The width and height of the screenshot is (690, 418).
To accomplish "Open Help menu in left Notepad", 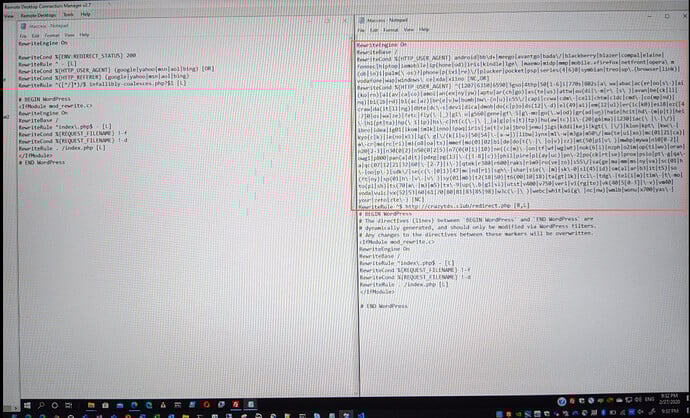I will (x=84, y=34).
